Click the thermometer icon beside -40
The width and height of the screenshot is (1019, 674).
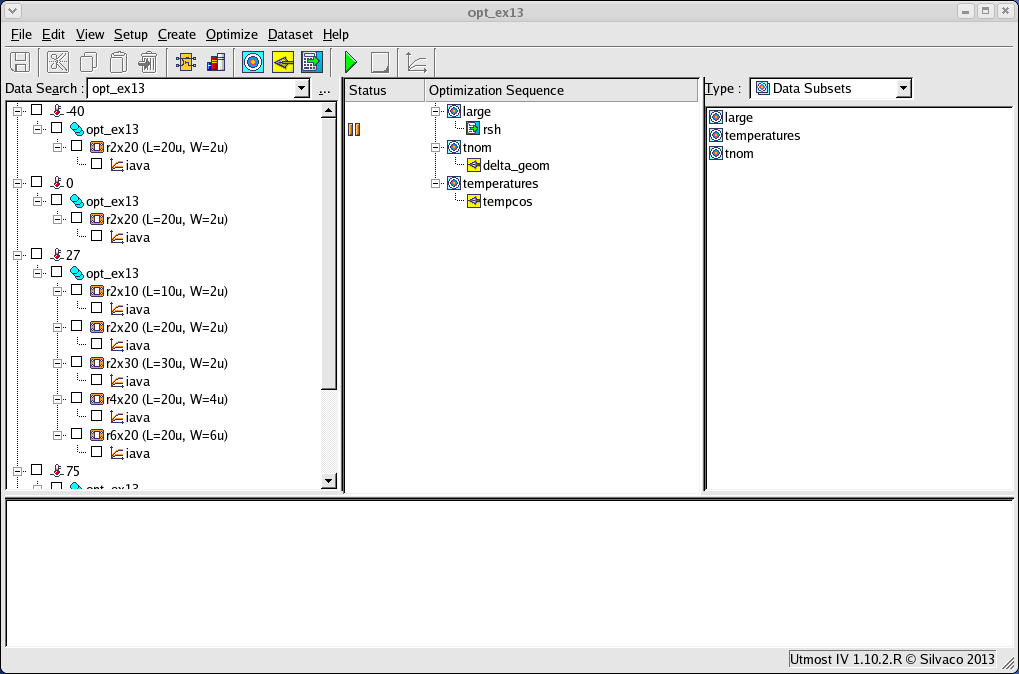pos(57,111)
